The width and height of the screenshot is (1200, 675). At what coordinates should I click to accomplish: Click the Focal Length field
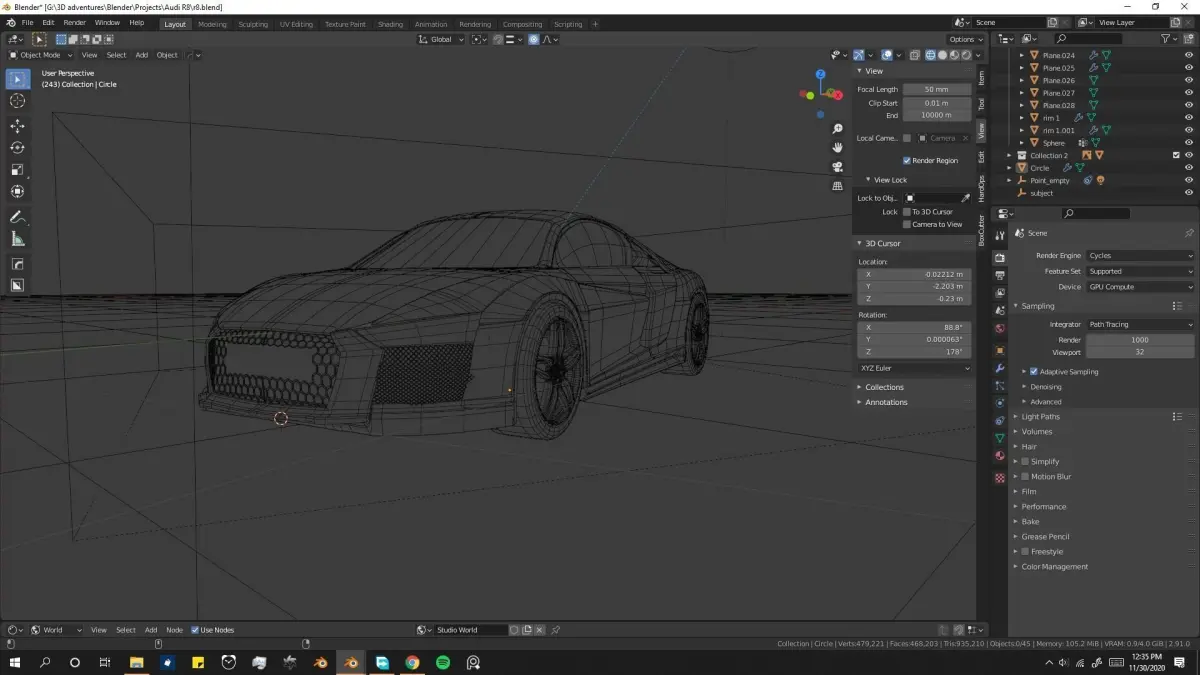pos(937,89)
